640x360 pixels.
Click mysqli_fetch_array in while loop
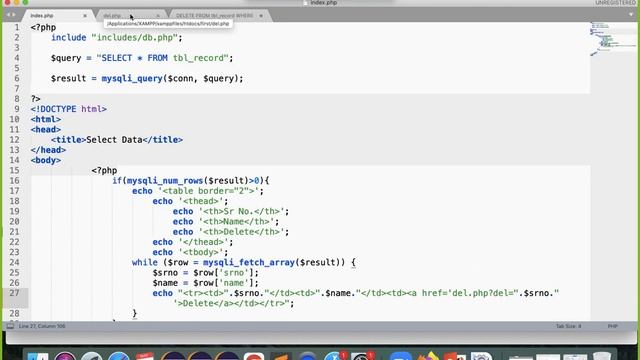click(x=249, y=262)
